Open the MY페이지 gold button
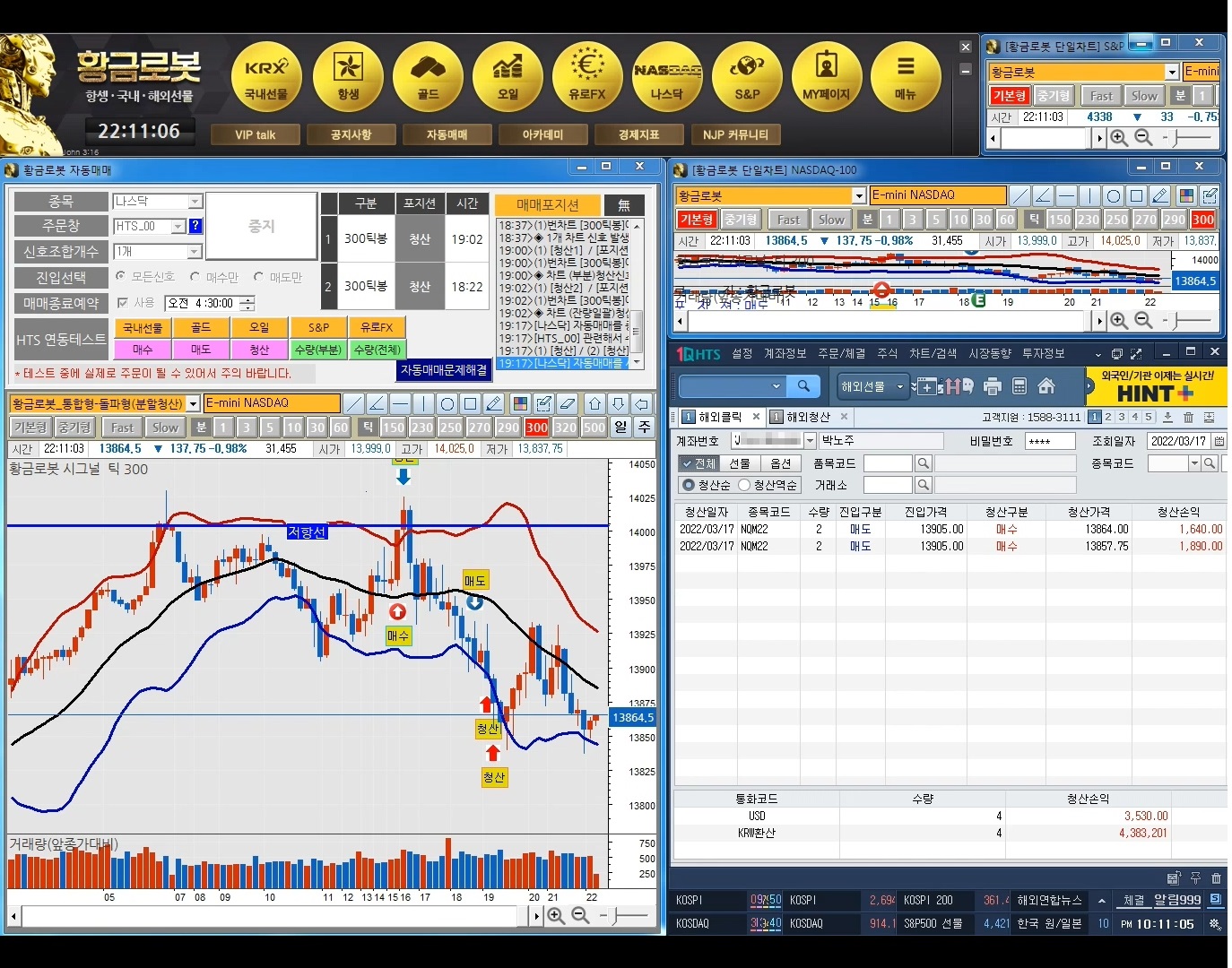The height and width of the screenshot is (968, 1232). pos(827,77)
